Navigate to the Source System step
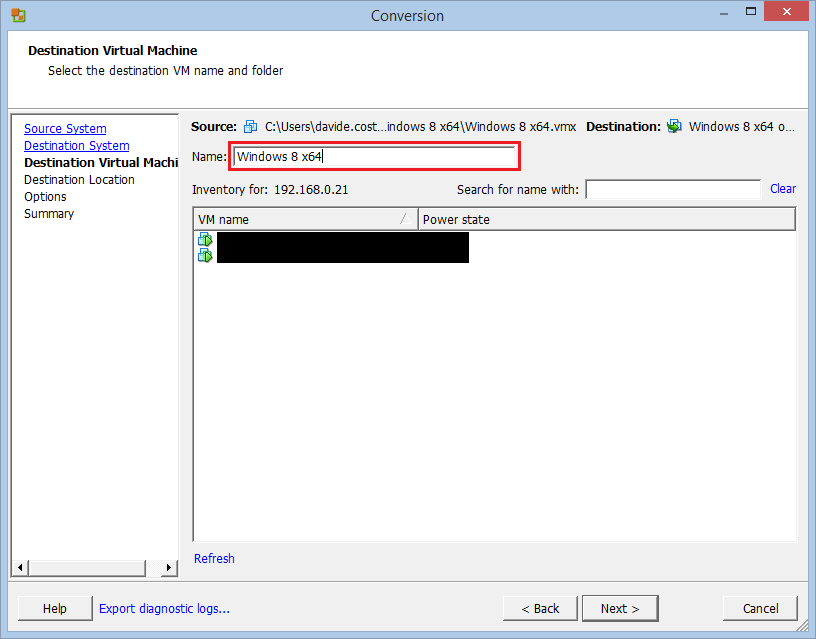816x639 pixels. [65, 128]
